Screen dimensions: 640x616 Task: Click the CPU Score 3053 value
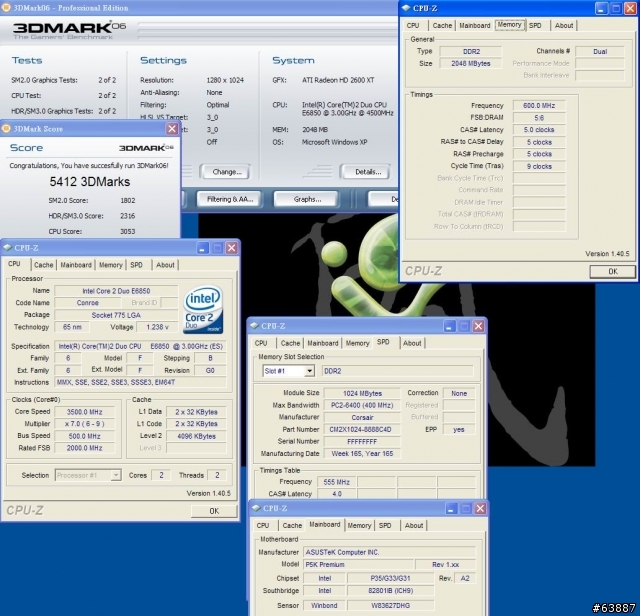[127, 231]
